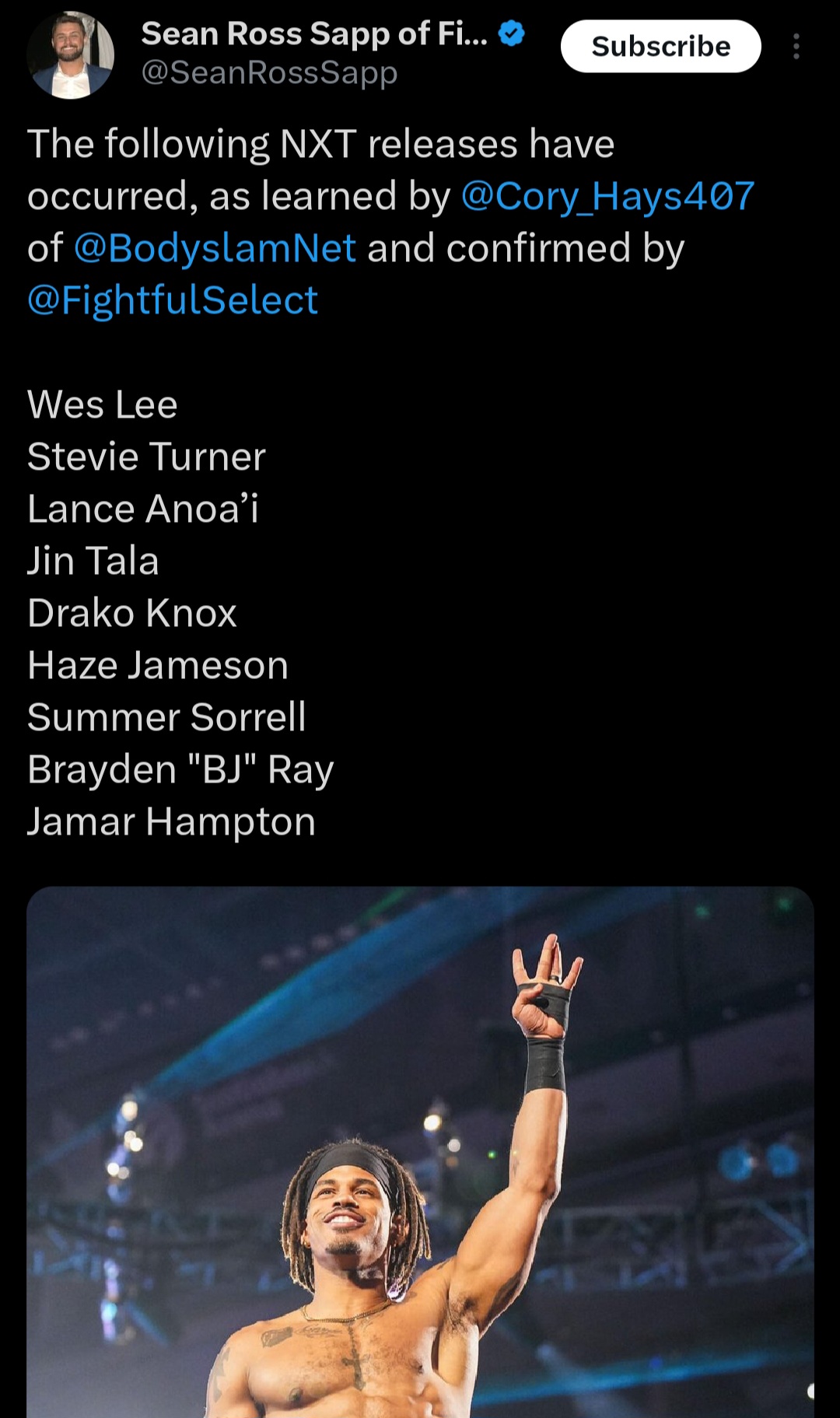Open the attached wrestler photo
The image size is (840, 1418).
coord(420,1151)
